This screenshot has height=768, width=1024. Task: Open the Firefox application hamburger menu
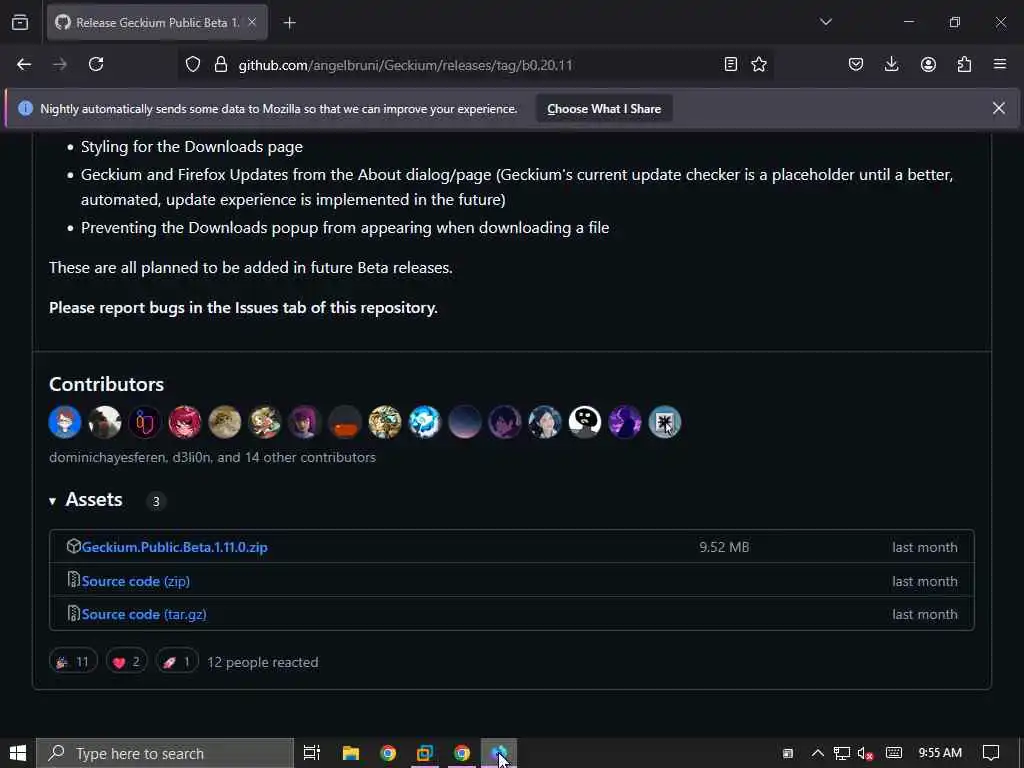tap(1000, 64)
